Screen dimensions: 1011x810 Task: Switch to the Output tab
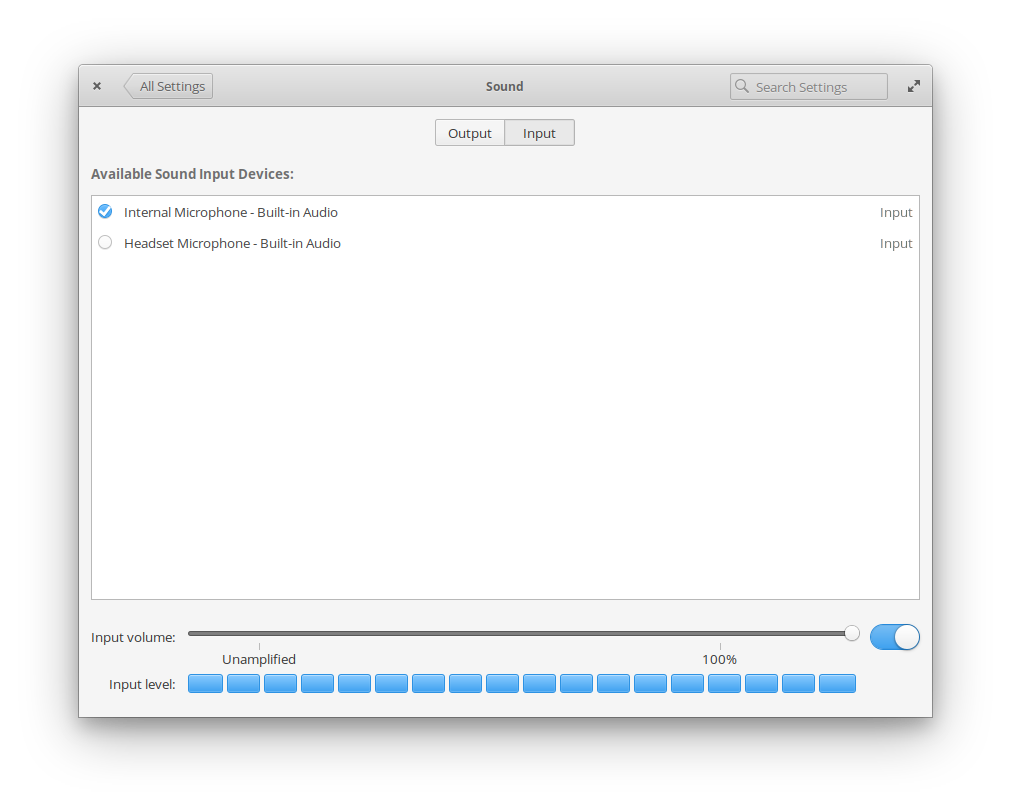(x=469, y=133)
